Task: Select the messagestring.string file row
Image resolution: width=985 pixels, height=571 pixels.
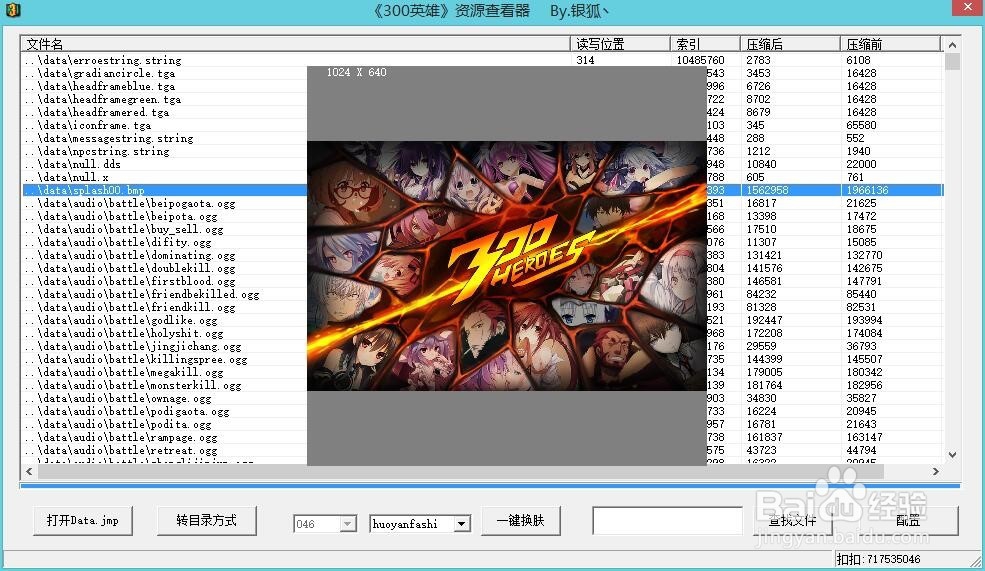Action: click(x=482, y=138)
